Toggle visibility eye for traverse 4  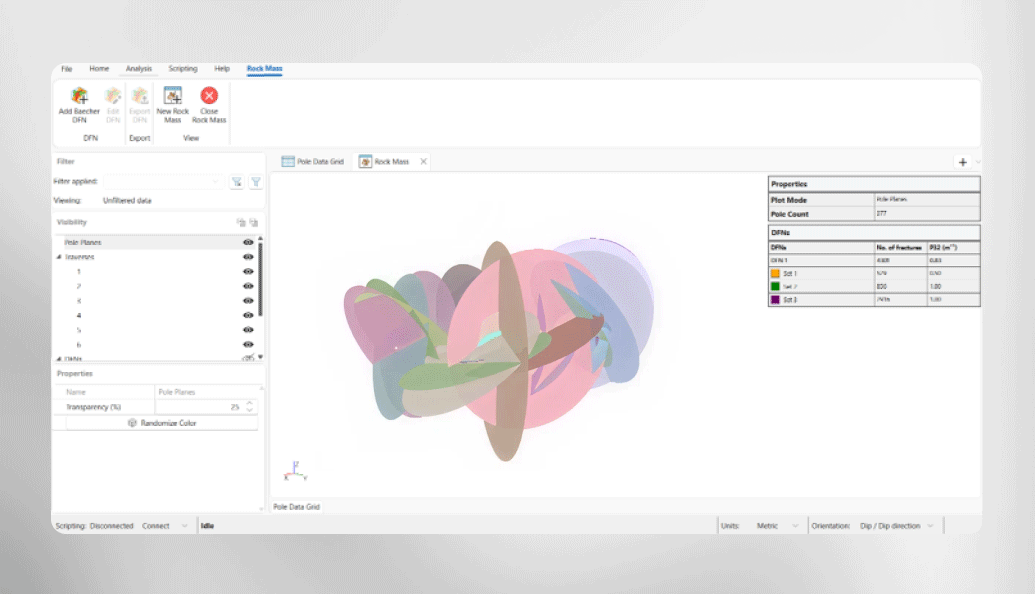pyautogui.click(x=248, y=315)
